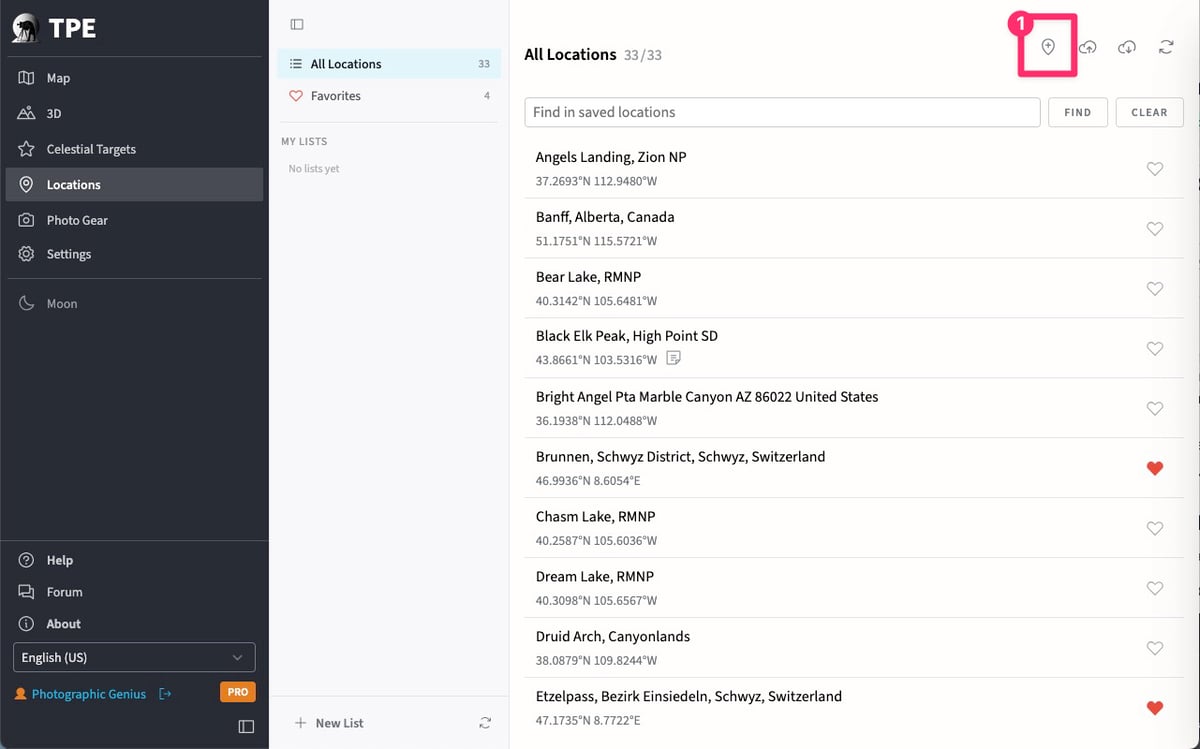This screenshot has height=749, width=1200.
Task: Favorite Chasm Lake, RMNP
Action: (x=1154, y=528)
